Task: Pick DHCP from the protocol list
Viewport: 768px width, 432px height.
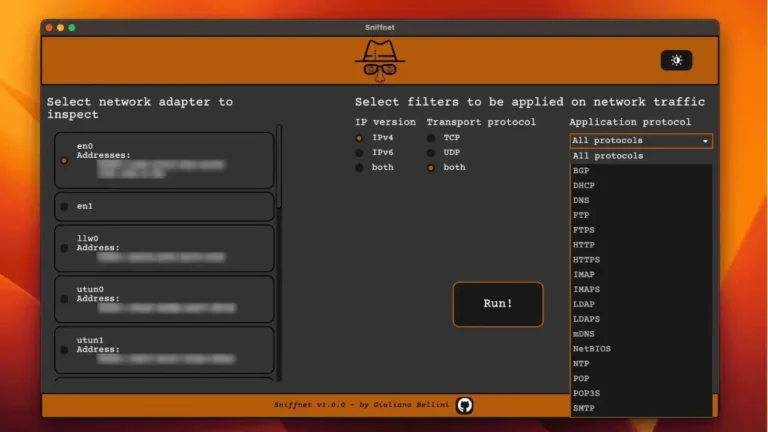Action: (641, 186)
